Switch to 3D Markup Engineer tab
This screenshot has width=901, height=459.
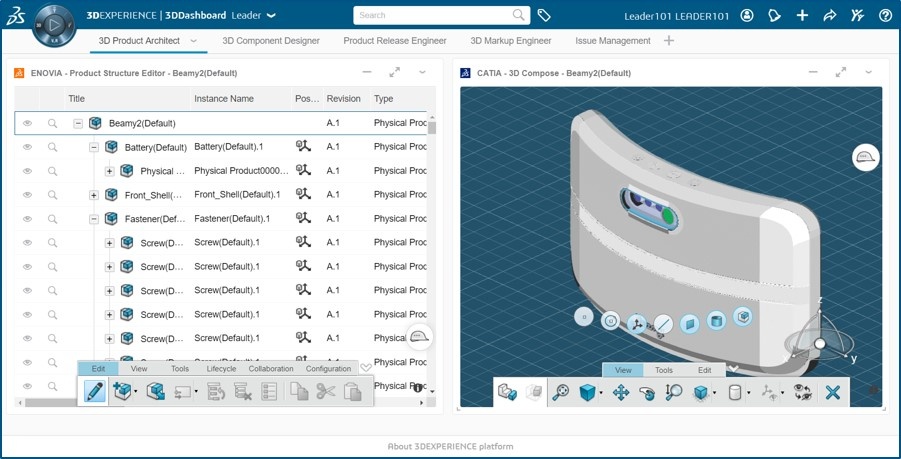[511, 41]
